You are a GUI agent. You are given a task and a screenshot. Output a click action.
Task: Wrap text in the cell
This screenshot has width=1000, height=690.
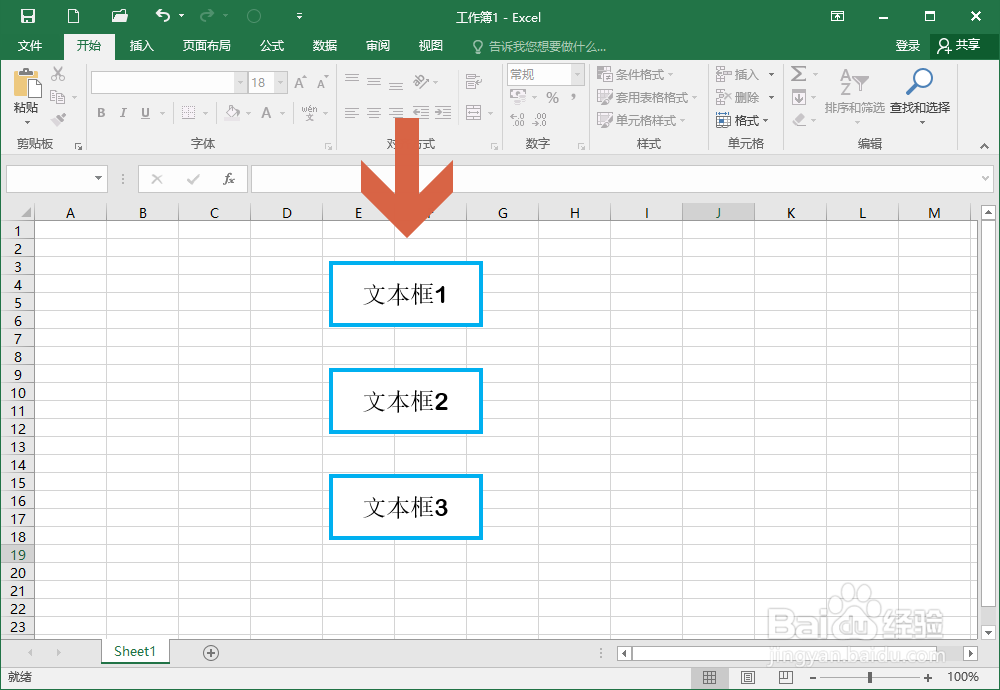[x=473, y=81]
